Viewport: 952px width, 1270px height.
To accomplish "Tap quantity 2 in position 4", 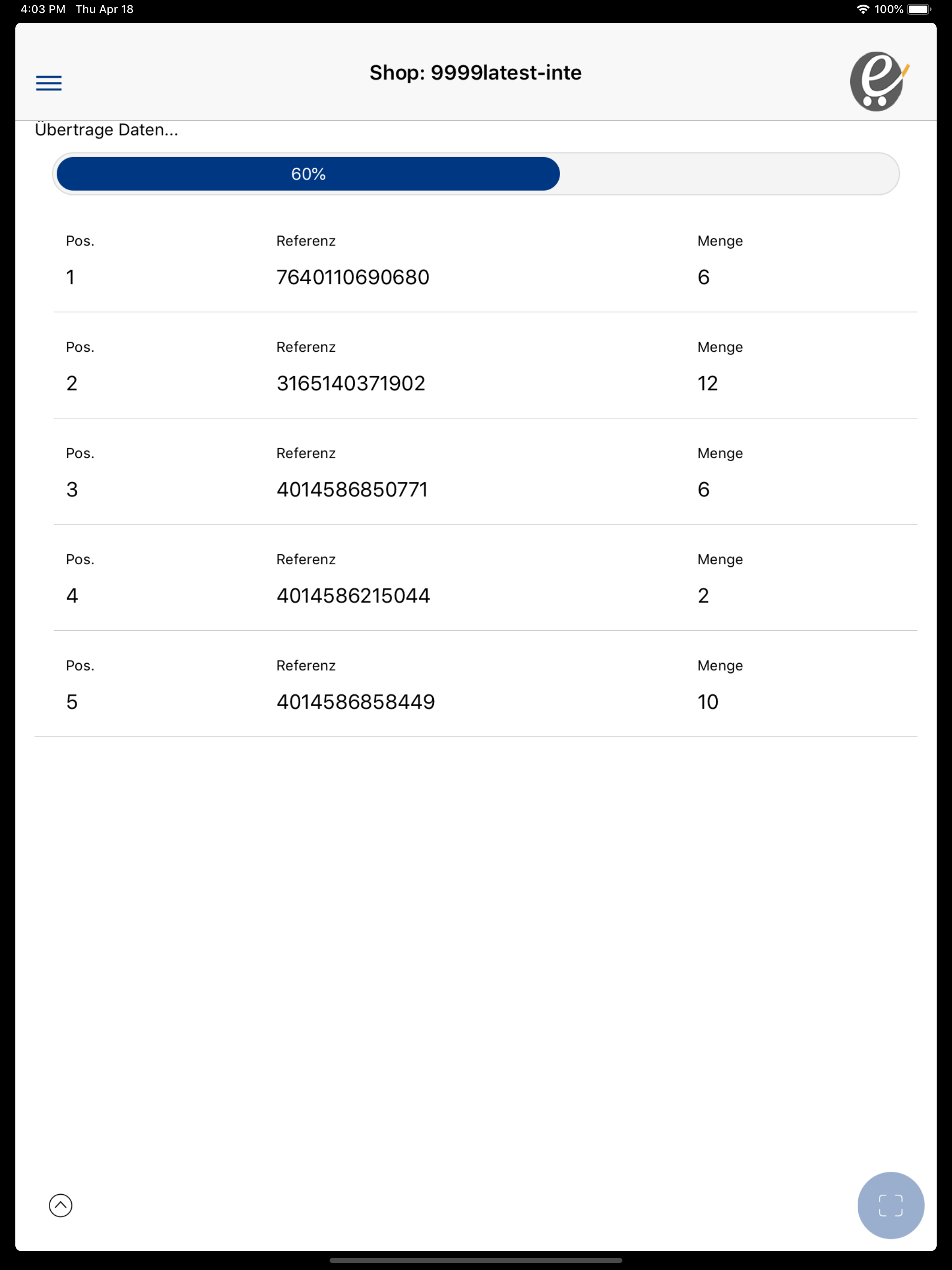I will (703, 596).
